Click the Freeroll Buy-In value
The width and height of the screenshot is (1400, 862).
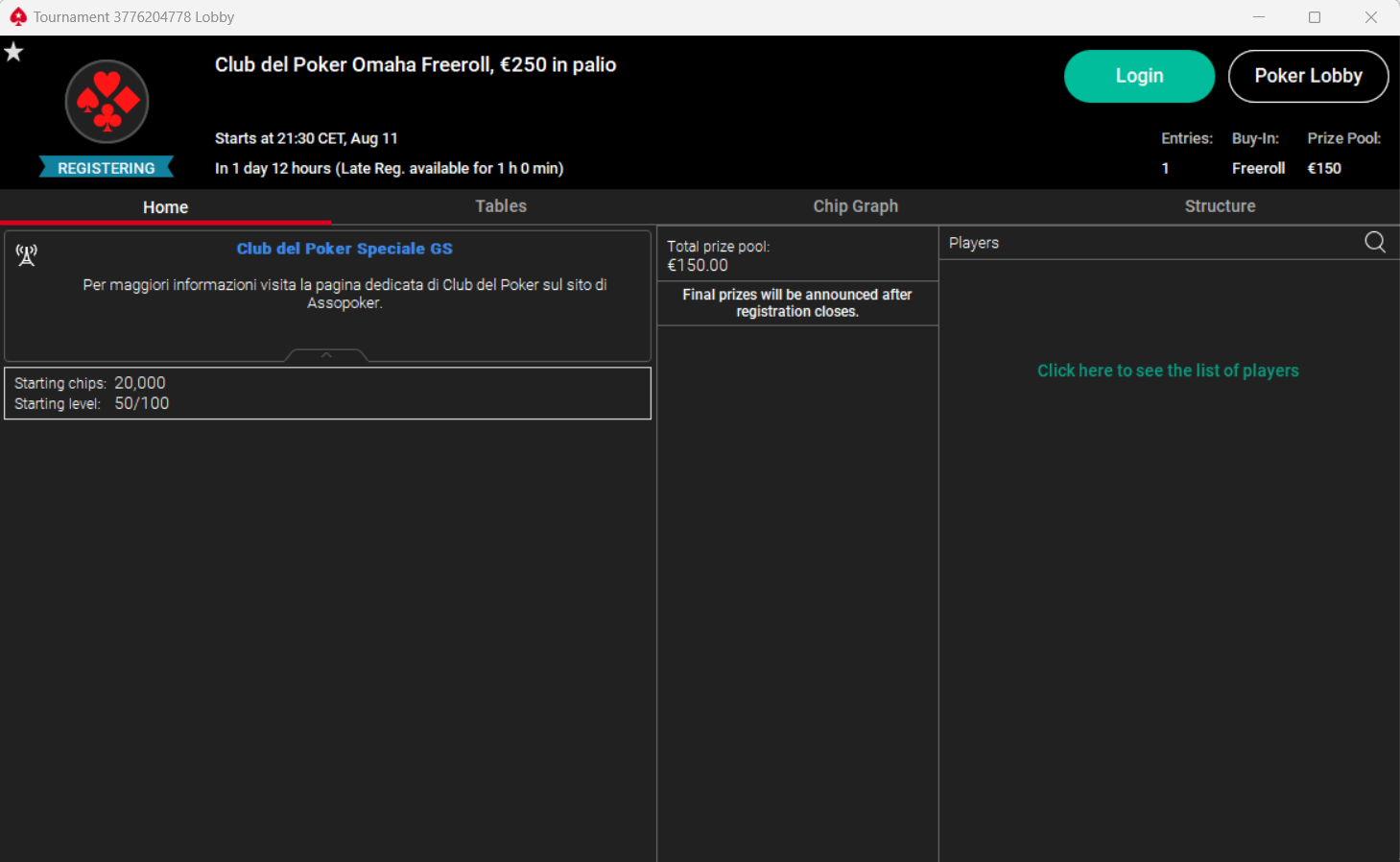pyautogui.click(x=1258, y=168)
